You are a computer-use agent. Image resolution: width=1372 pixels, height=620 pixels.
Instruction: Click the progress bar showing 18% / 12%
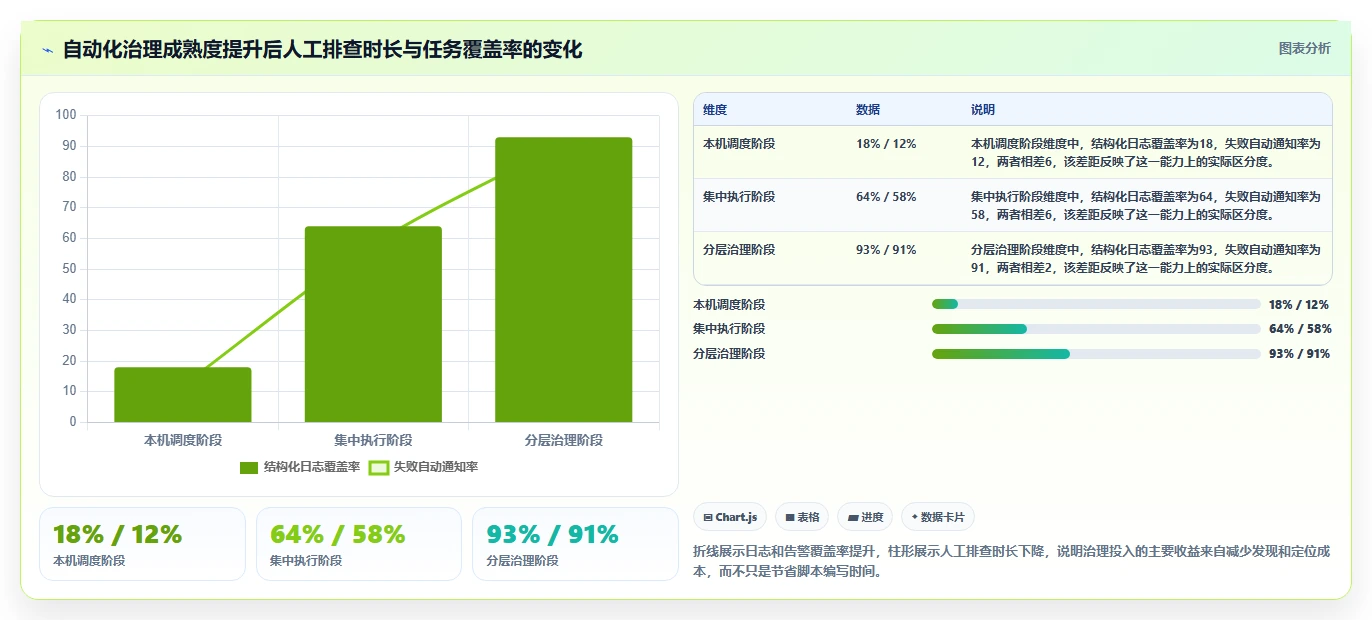pyautogui.click(x=1096, y=304)
